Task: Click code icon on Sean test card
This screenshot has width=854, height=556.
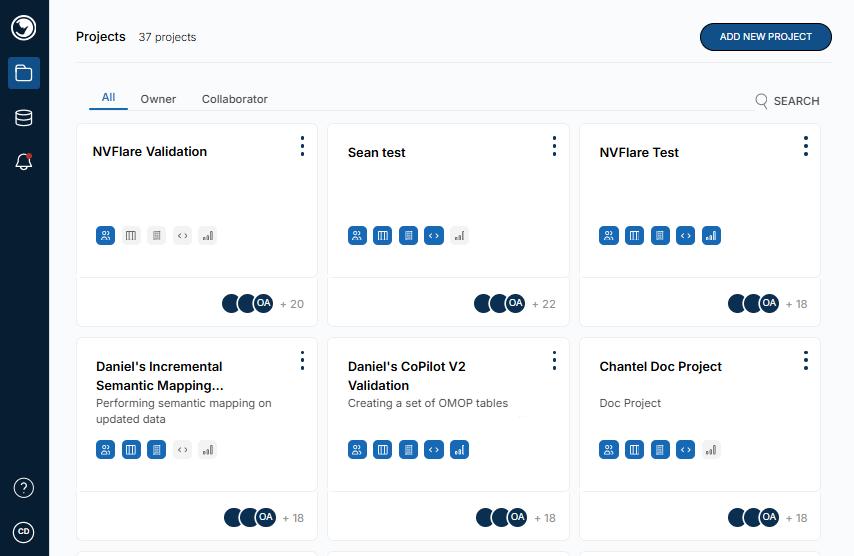Action: pyautogui.click(x=434, y=236)
